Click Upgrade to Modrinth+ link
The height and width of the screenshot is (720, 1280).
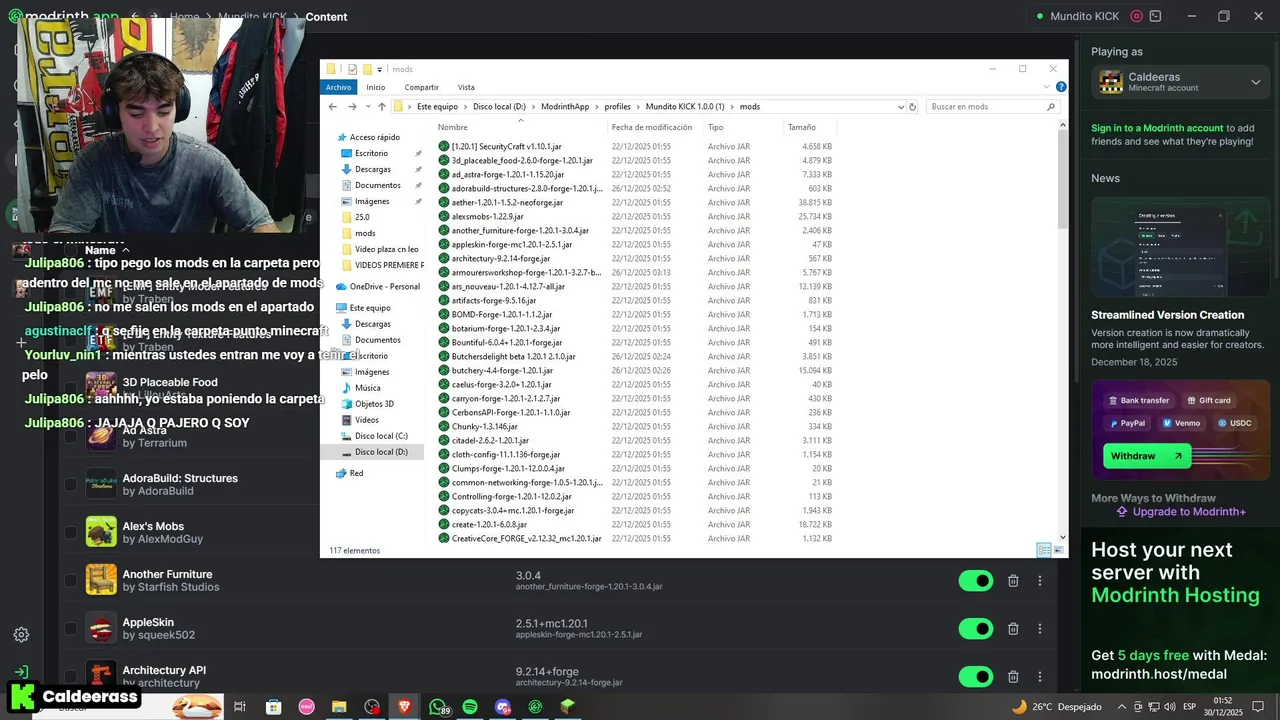1180,512
